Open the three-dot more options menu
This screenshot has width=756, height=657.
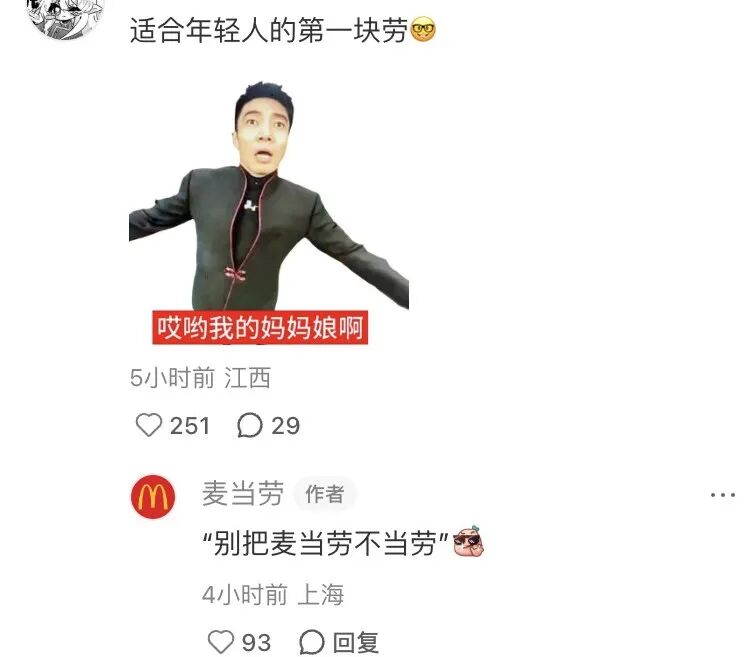[723, 495]
